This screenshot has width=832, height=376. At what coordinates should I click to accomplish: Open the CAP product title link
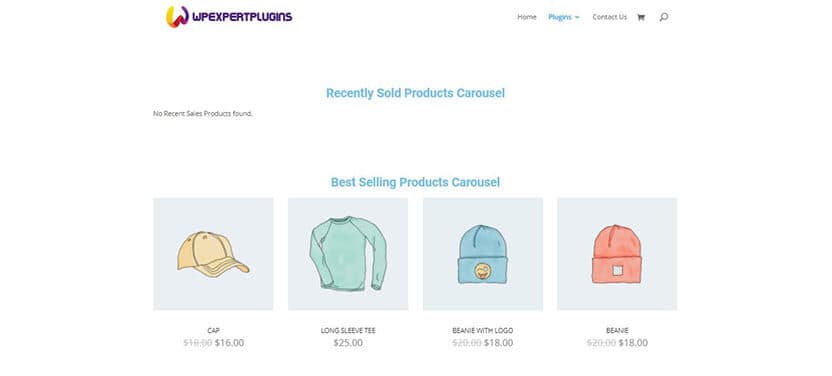pyautogui.click(x=213, y=330)
